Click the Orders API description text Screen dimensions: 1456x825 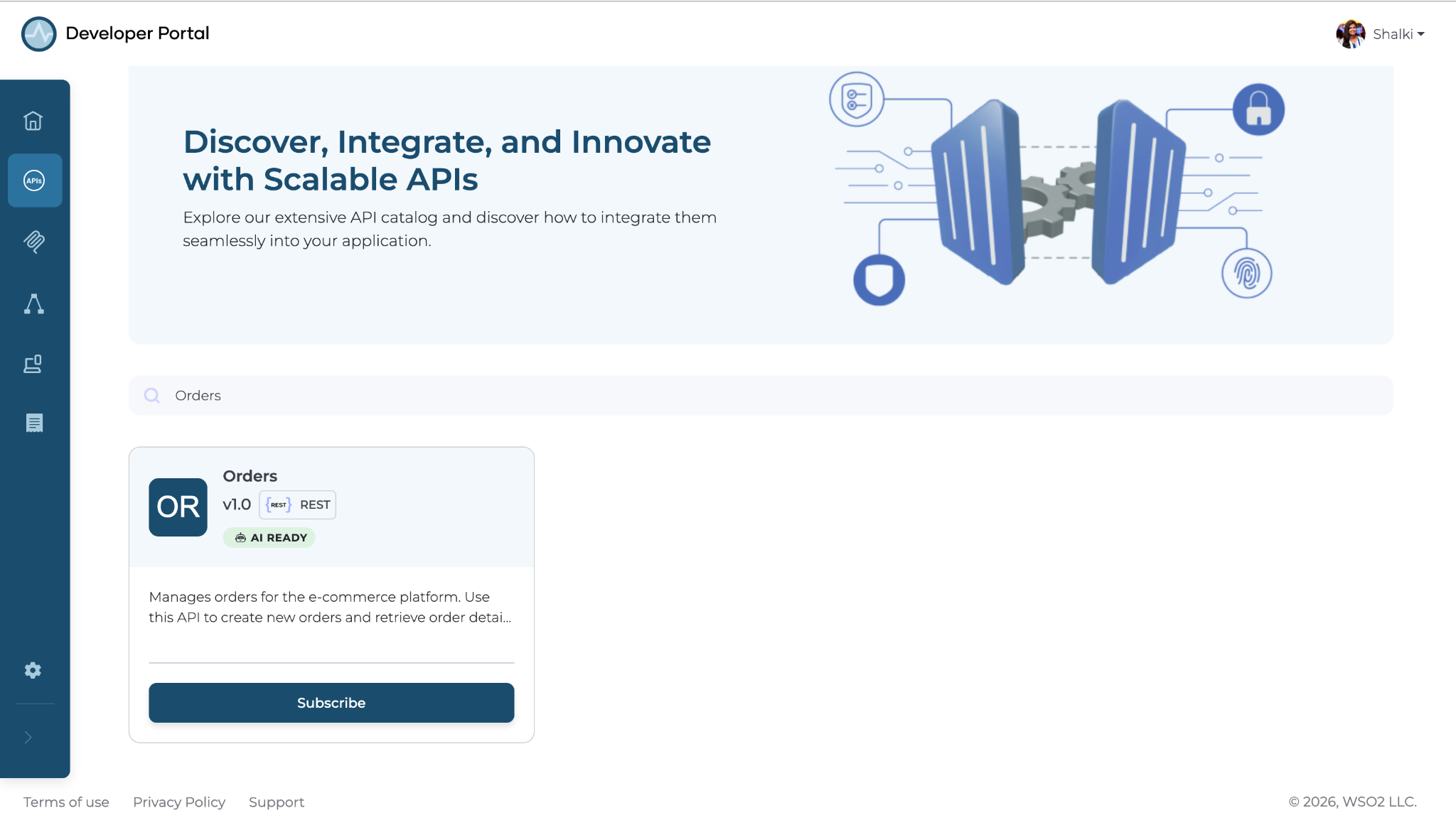point(331,607)
